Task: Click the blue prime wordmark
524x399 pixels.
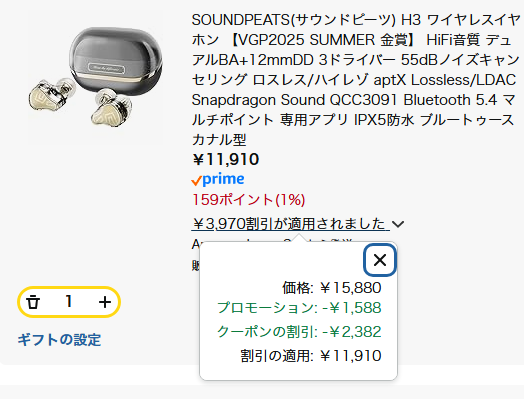Action: pos(223,179)
